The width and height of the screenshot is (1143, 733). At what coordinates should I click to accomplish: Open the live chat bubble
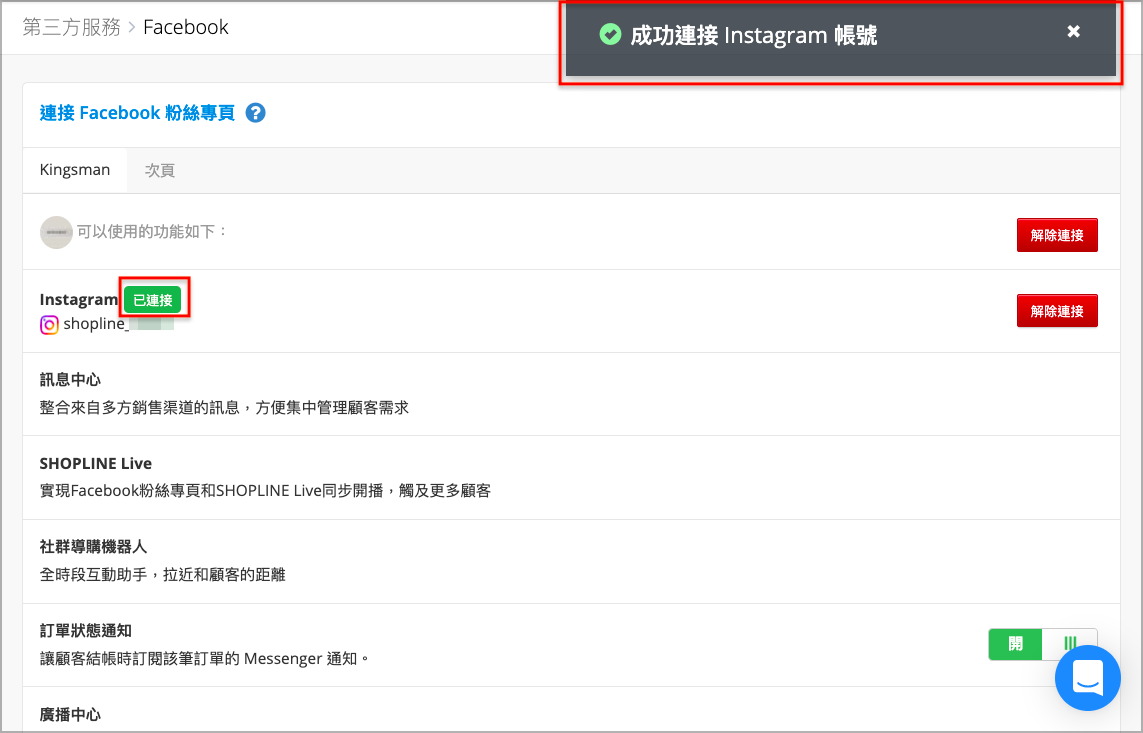click(1088, 678)
